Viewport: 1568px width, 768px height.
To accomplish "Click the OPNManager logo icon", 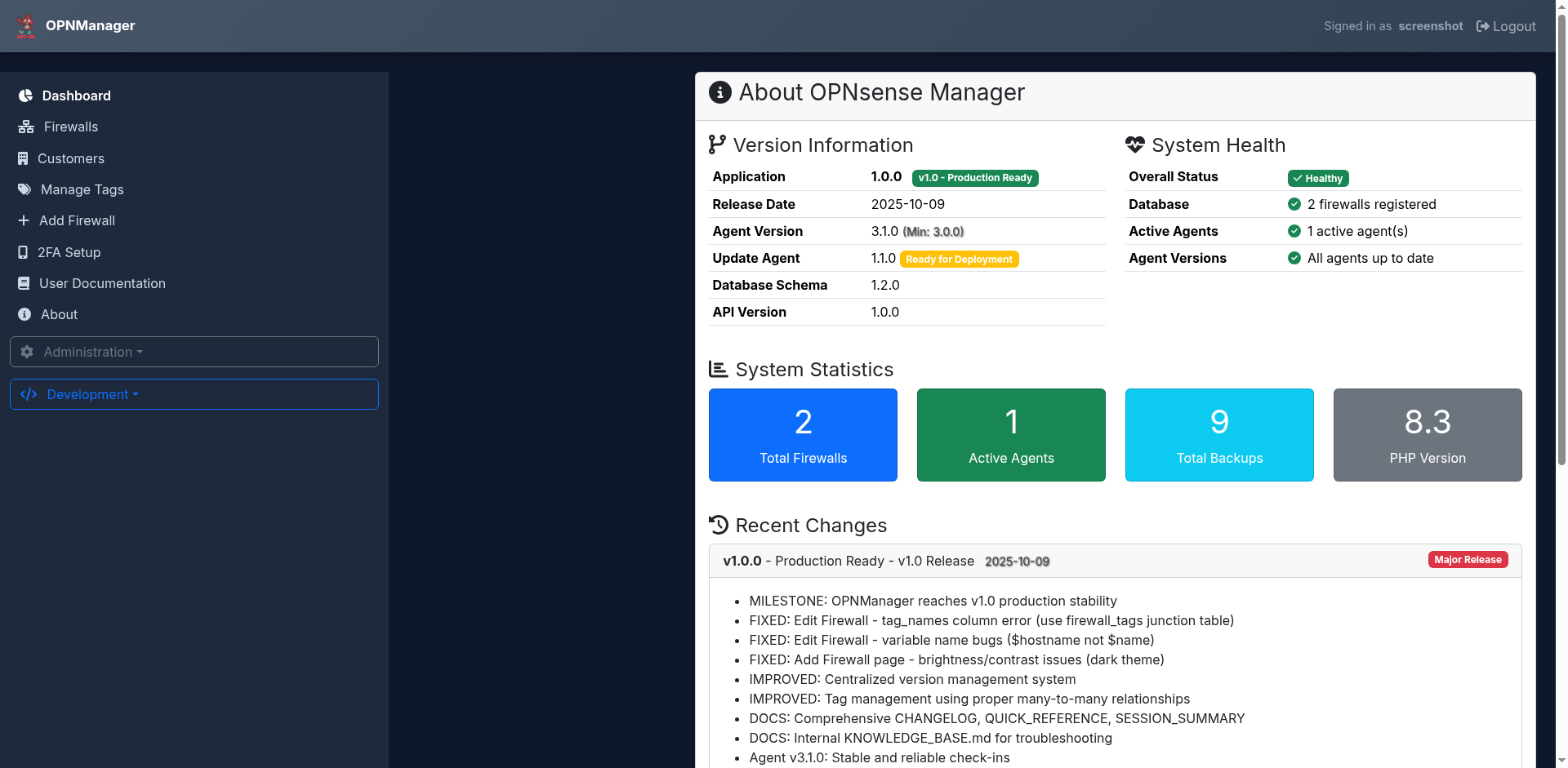I will click(26, 26).
